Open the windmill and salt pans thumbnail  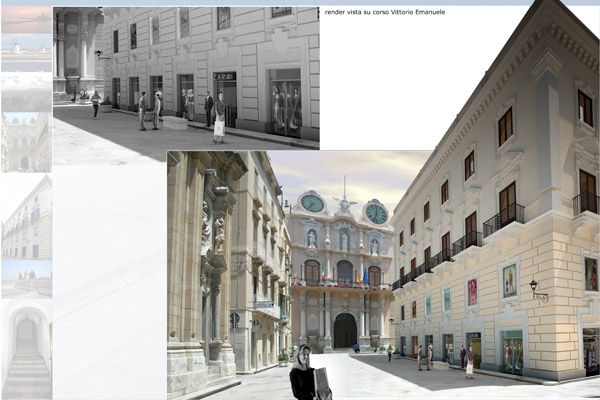point(26,53)
